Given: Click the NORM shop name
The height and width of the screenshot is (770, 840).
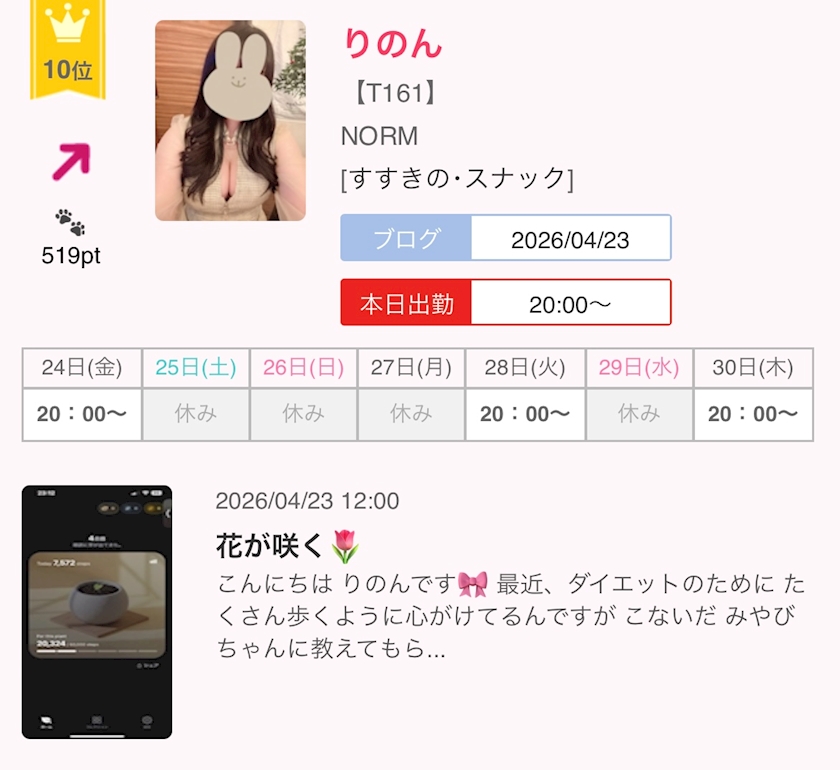Looking at the screenshot, I should [379, 136].
